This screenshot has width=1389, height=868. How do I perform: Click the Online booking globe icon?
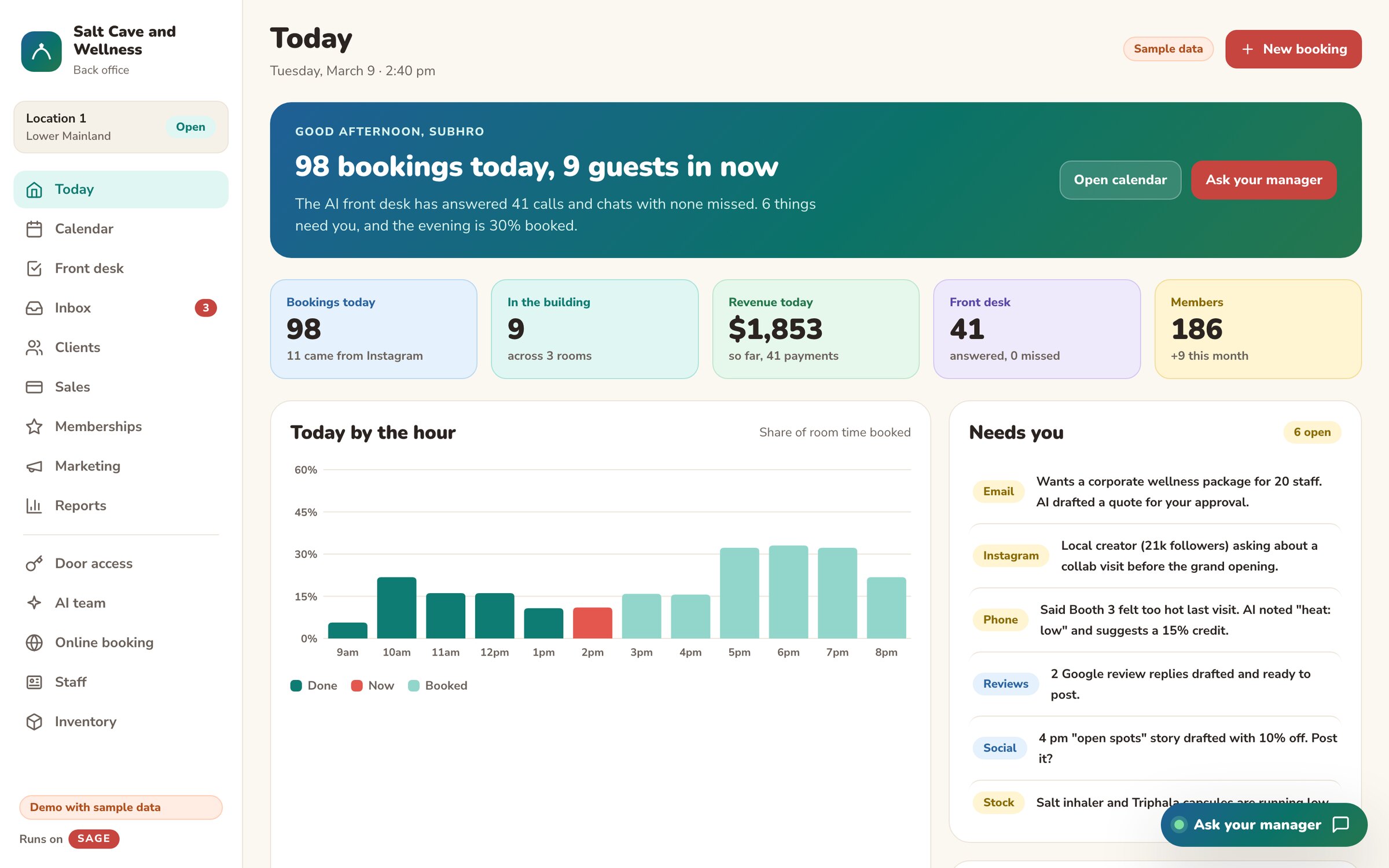point(34,642)
